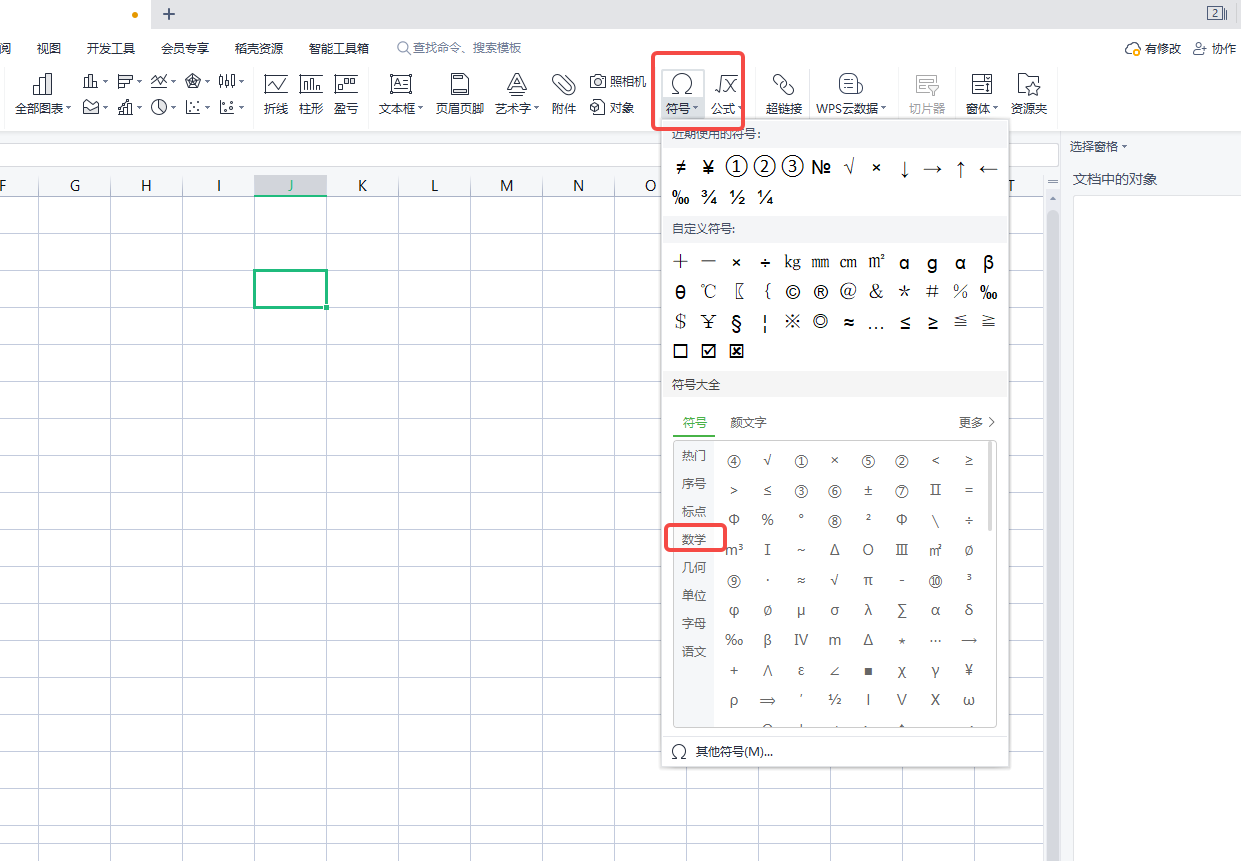Switch to the 颜文字 emoticon tab
The height and width of the screenshot is (861, 1241).
[748, 422]
